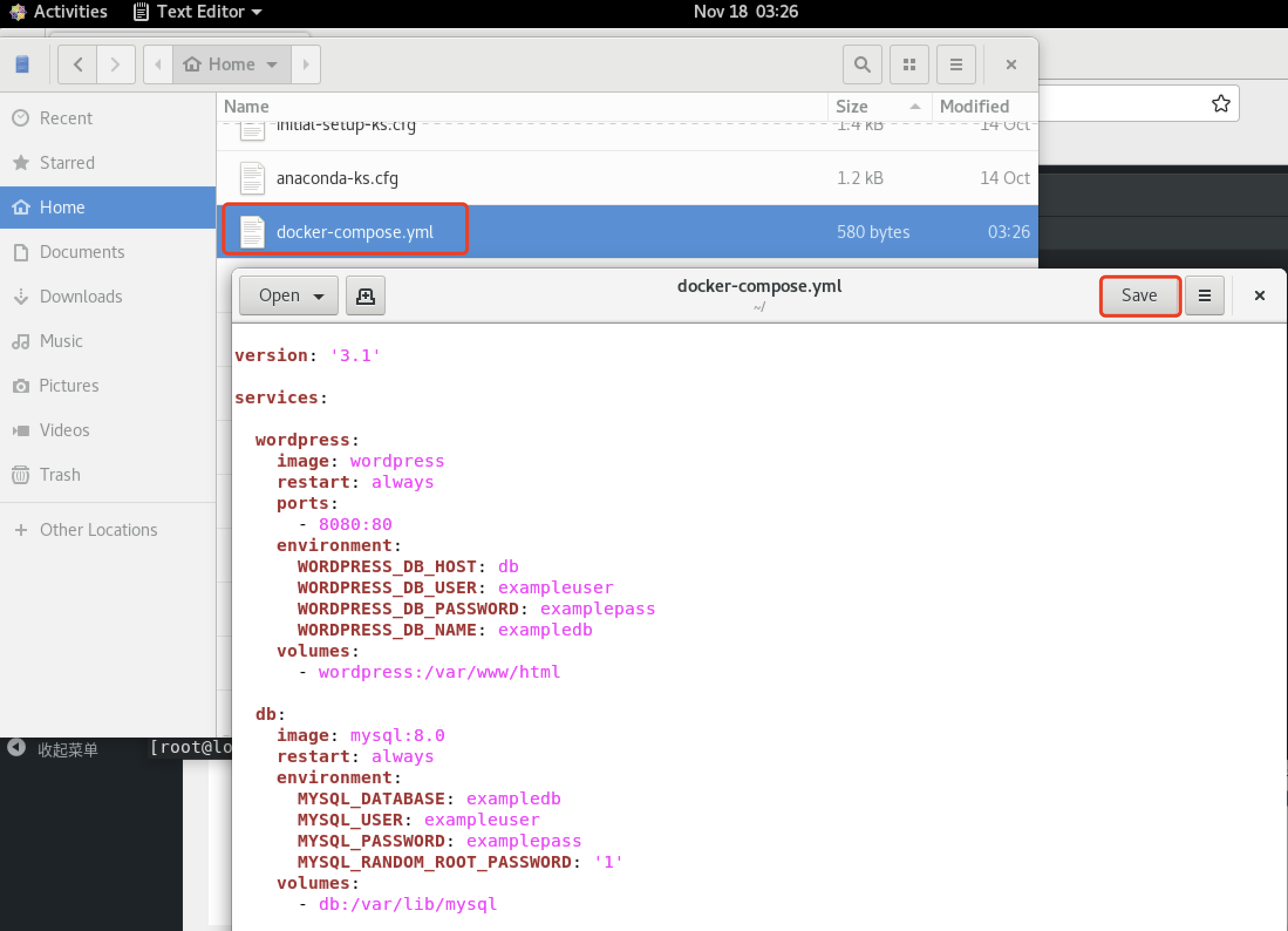The width and height of the screenshot is (1288, 931).
Task: Save the docker-compose.yml file
Action: click(x=1139, y=295)
